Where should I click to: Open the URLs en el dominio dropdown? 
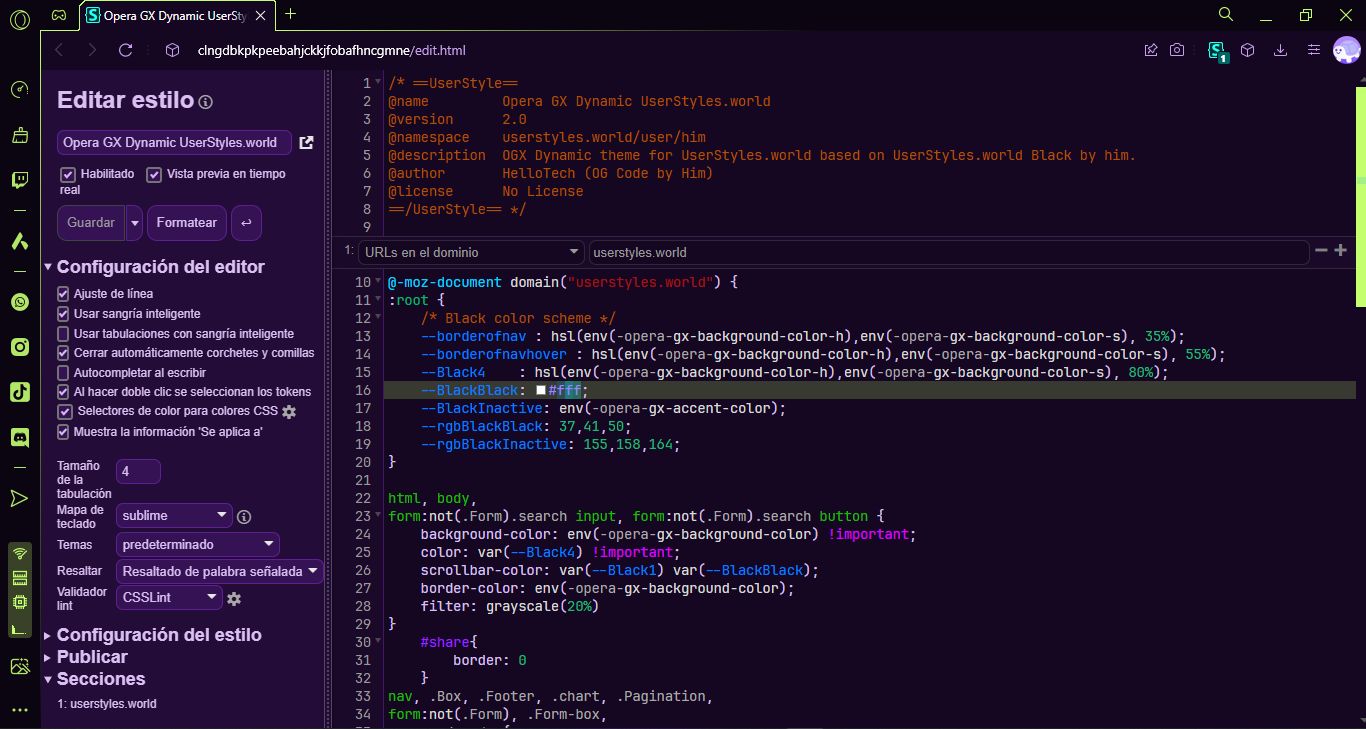(471, 252)
